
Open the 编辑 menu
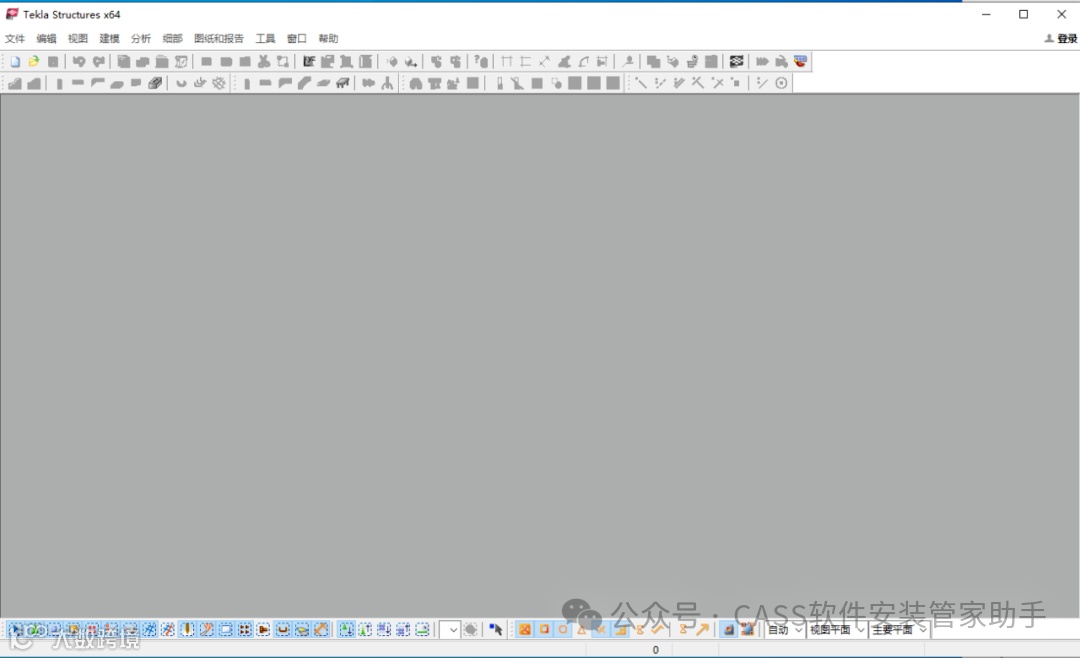(x=46, y=39)
